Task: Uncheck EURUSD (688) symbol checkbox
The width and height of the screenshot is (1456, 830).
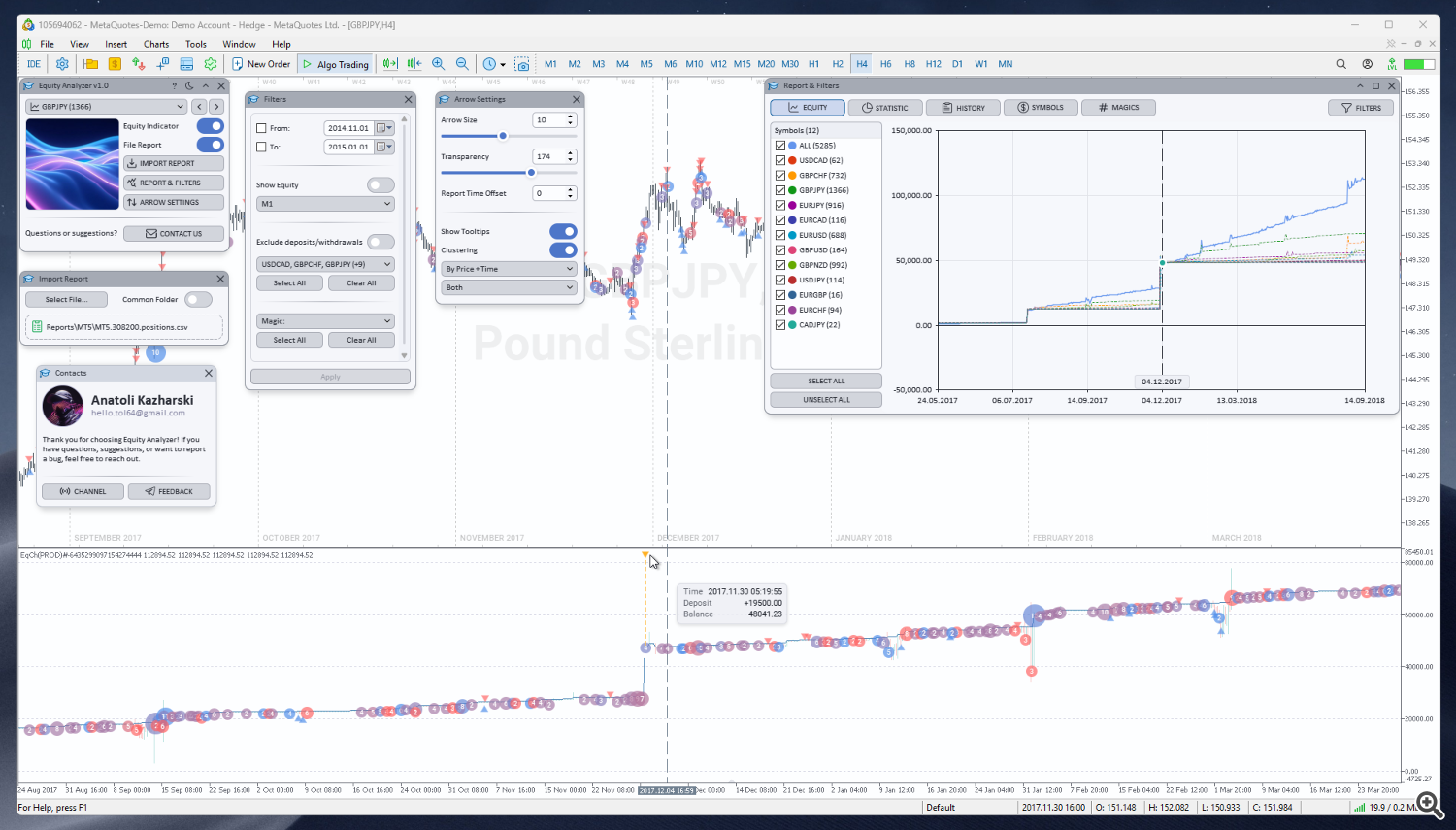Action: (780, 235)
